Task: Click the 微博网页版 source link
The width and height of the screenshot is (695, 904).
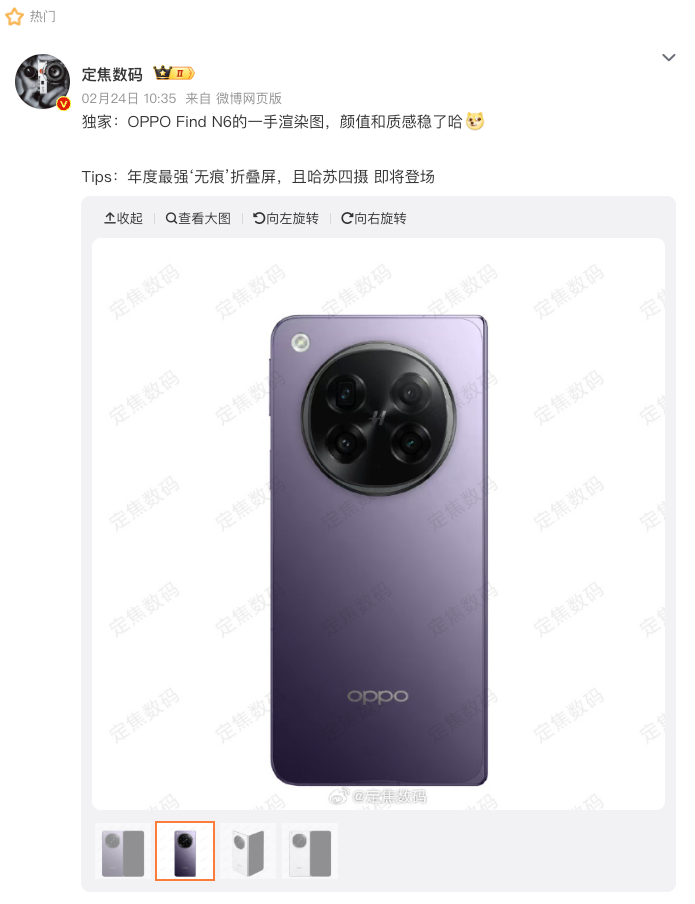Action: 249,99
